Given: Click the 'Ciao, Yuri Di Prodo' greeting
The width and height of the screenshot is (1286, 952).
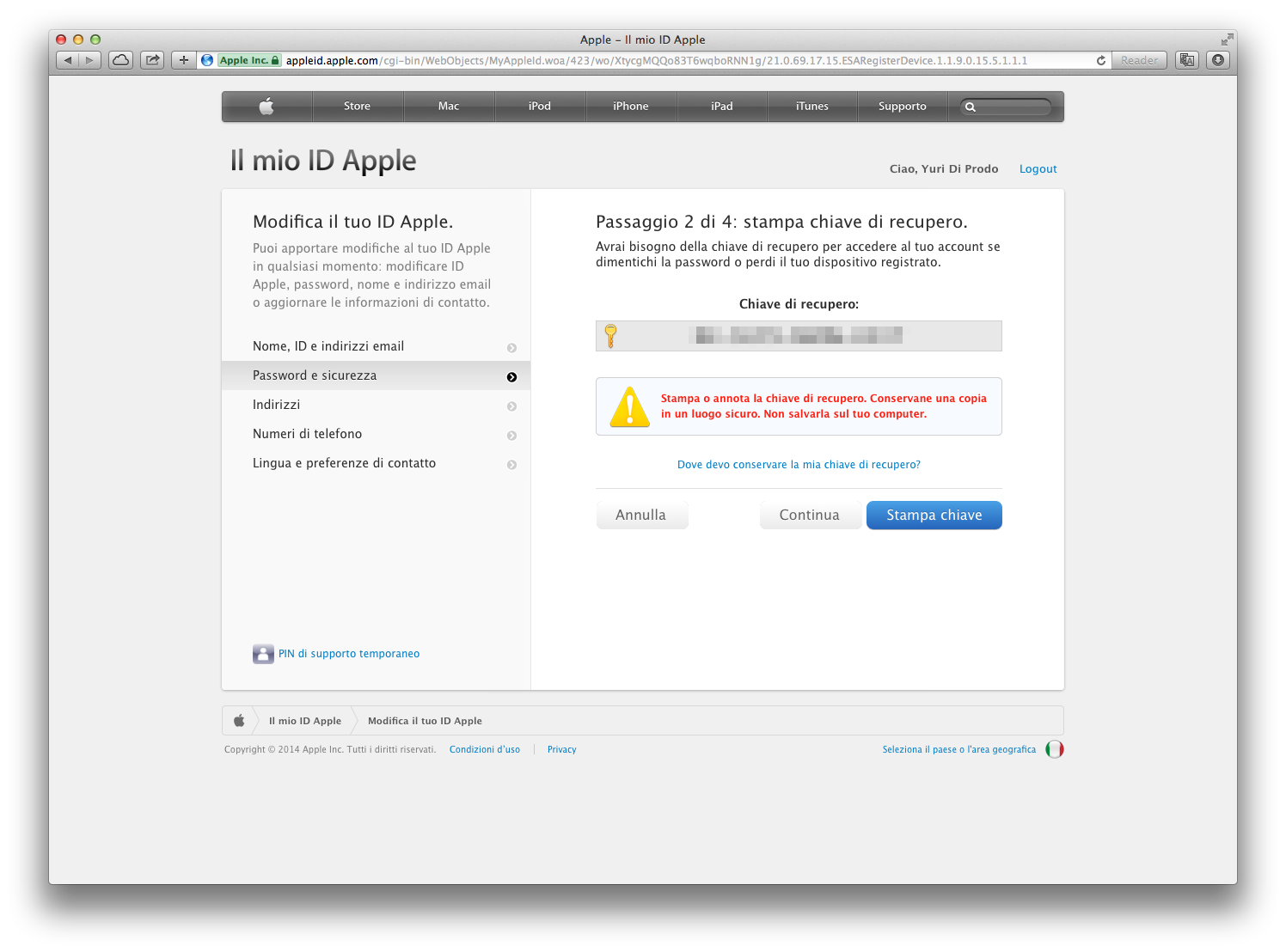Looking at the screenshot, I should pyautogui.click(x=944, y=169).
